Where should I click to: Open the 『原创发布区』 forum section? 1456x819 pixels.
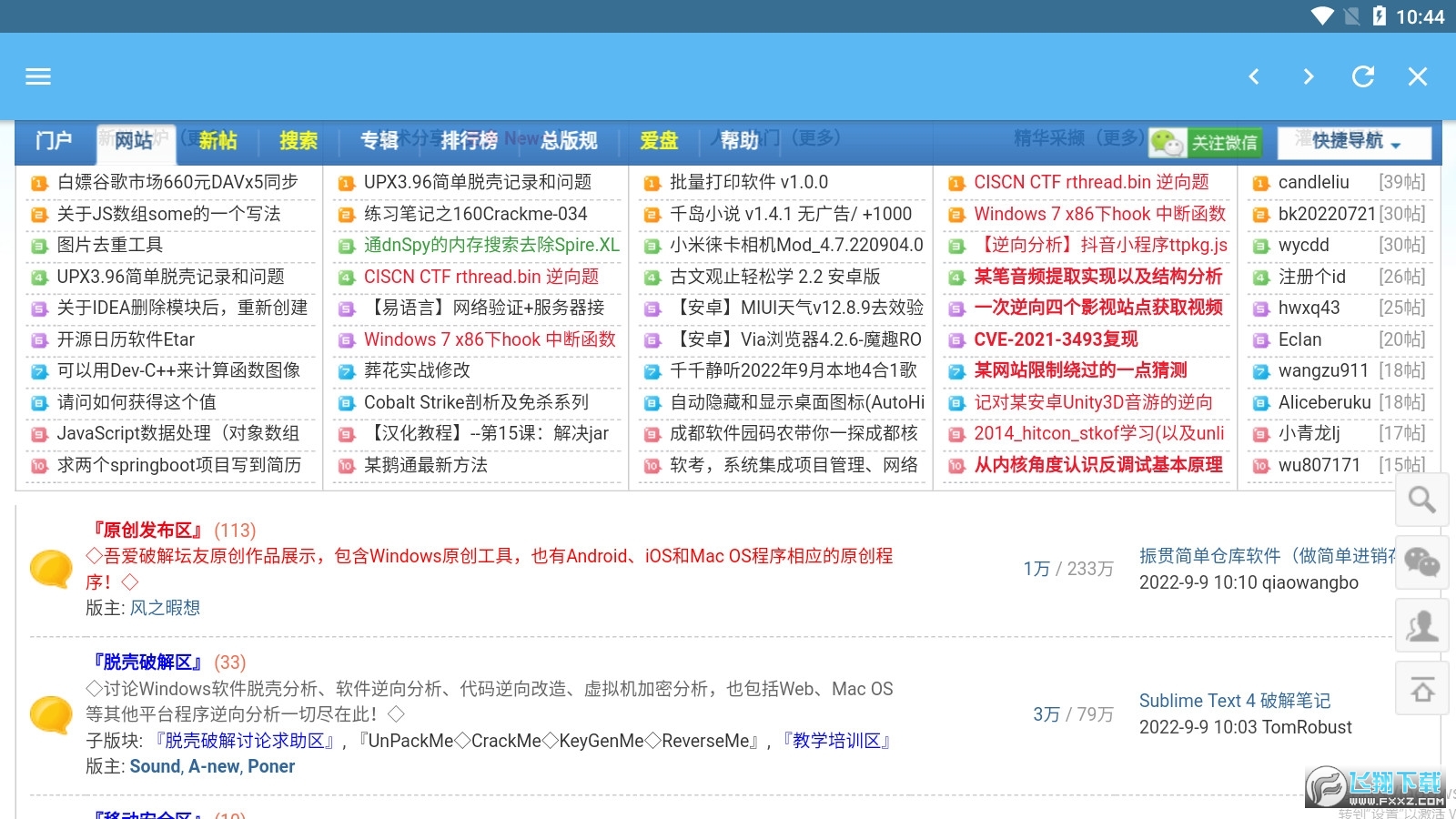click(x=147, y=531)
